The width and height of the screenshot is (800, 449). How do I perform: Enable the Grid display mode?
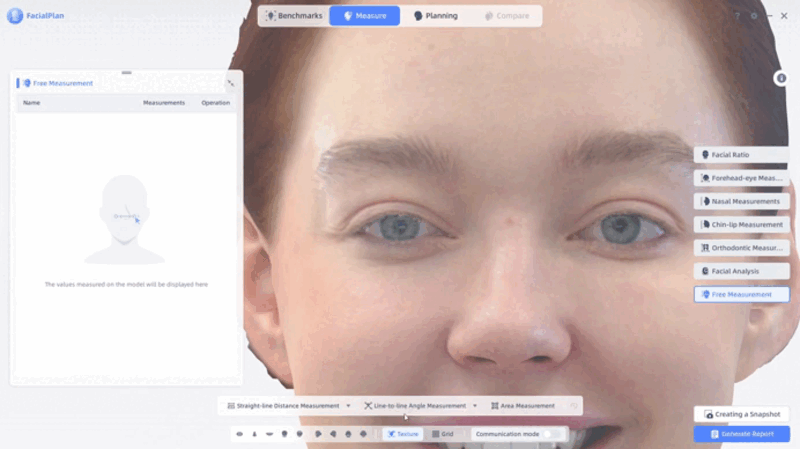[x=442, y=434]
